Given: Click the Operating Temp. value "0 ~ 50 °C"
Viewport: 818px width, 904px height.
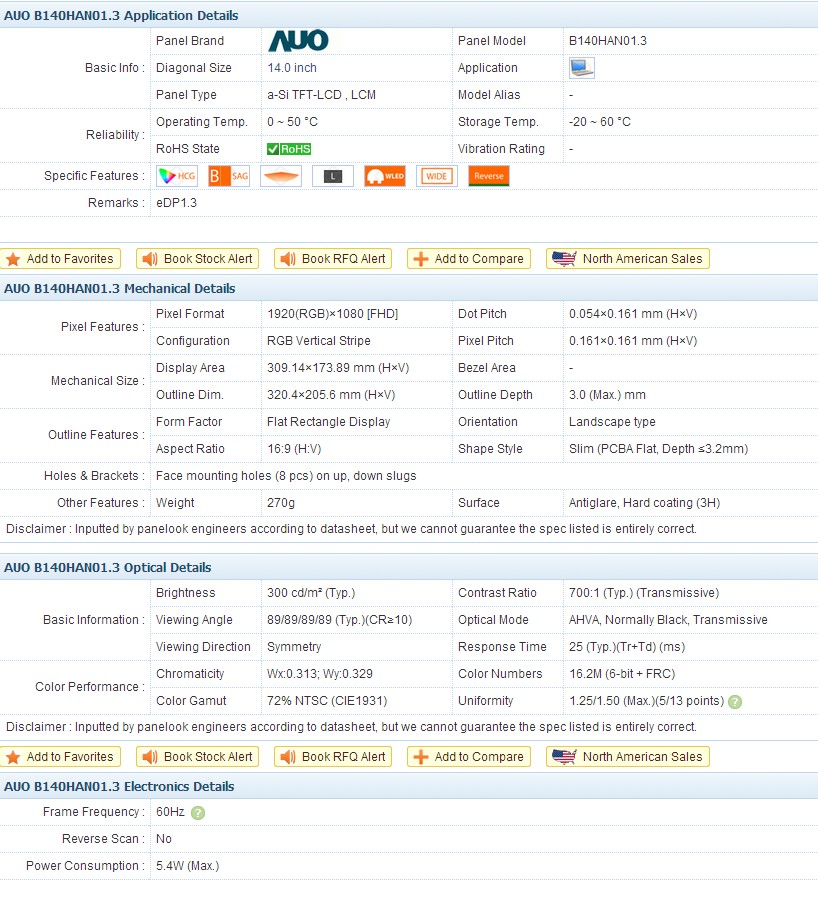Looking at the screenshot, I should [292, 122].
